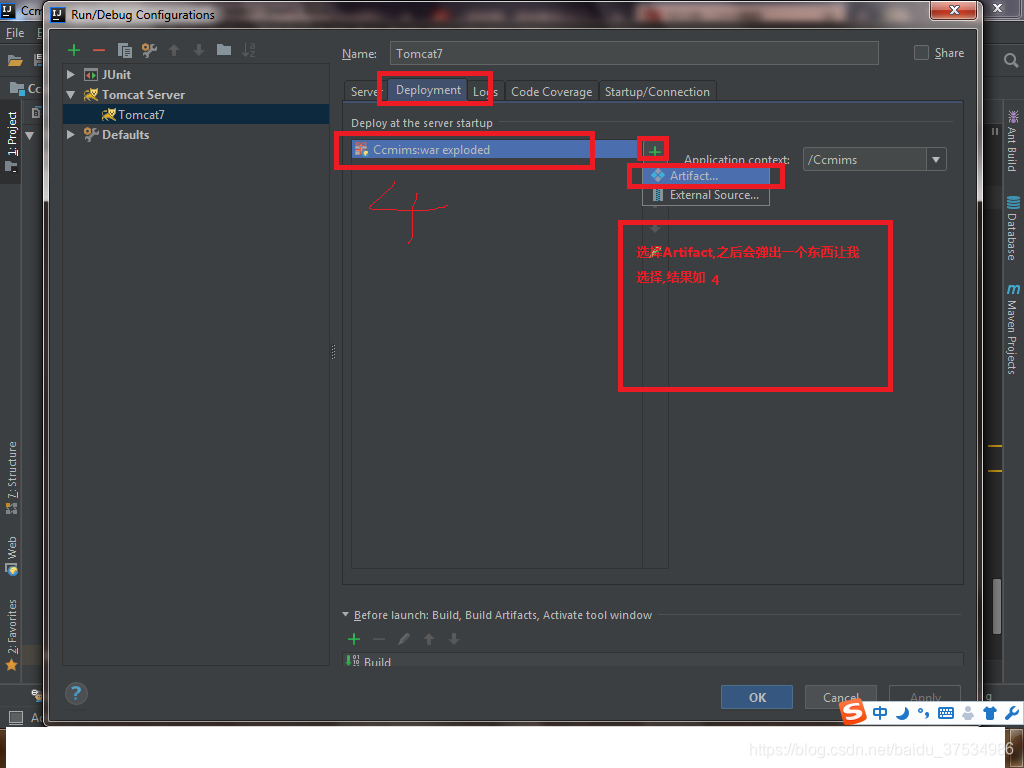Move the before-launch task down
The image size is (1024, 768).
pos(454,639)
